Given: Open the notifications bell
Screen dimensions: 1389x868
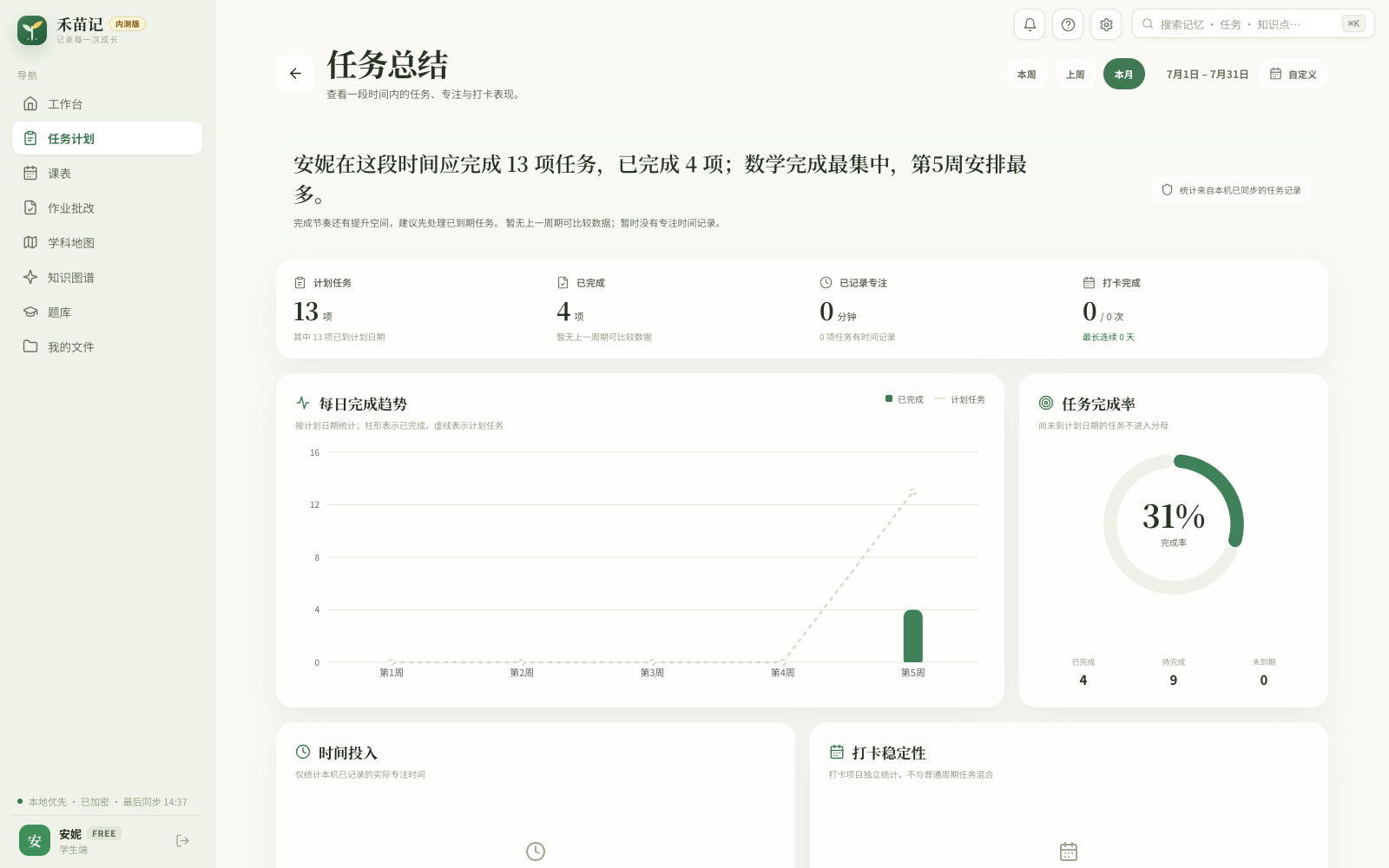Looking at the screenshot, I should point(1030,24).
